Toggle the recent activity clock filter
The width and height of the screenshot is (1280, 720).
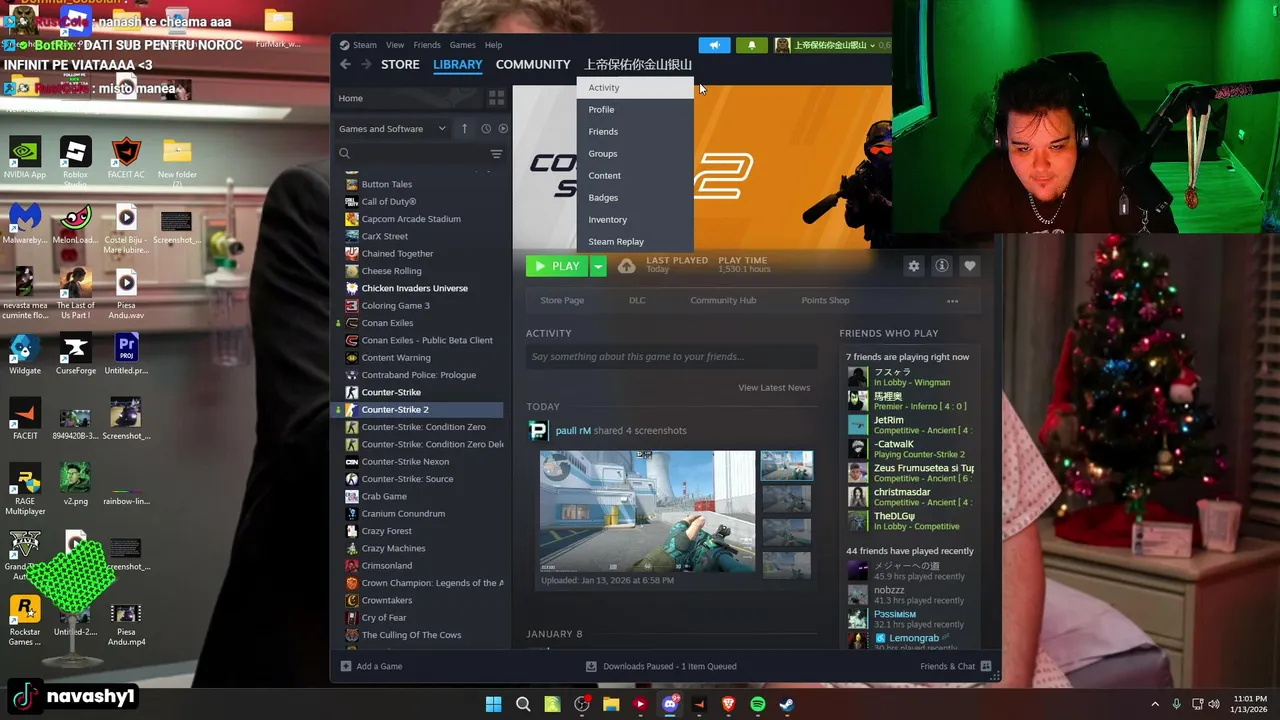[x=486, y=129]
